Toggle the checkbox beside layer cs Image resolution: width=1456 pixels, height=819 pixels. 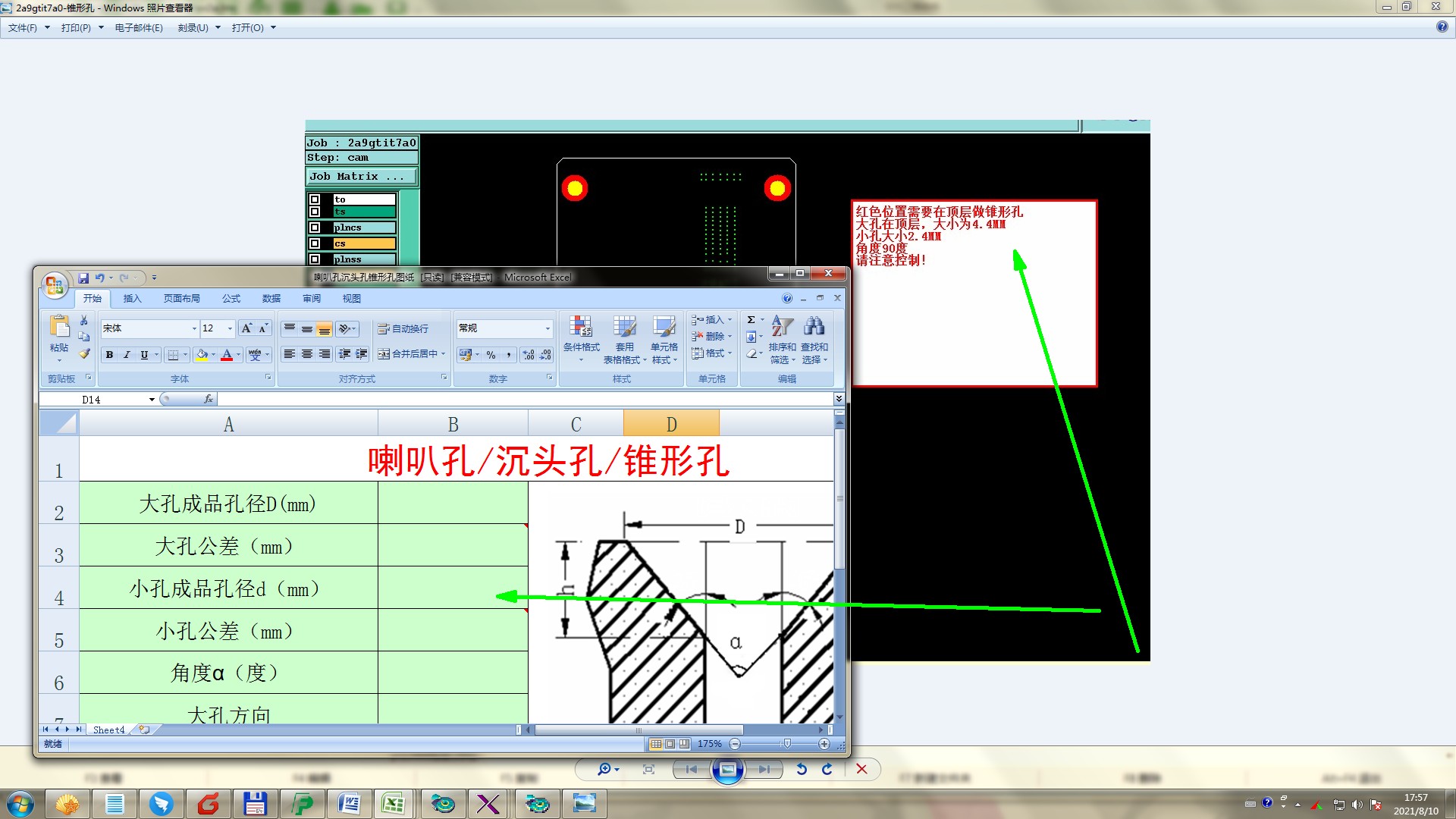[x=315, y=243]
